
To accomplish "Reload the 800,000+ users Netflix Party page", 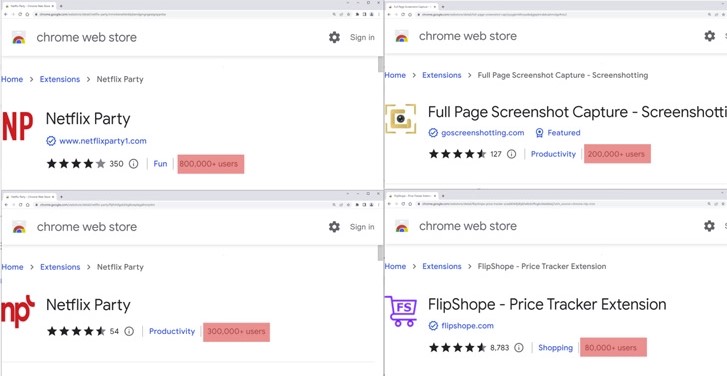I will tap(21, 14).
